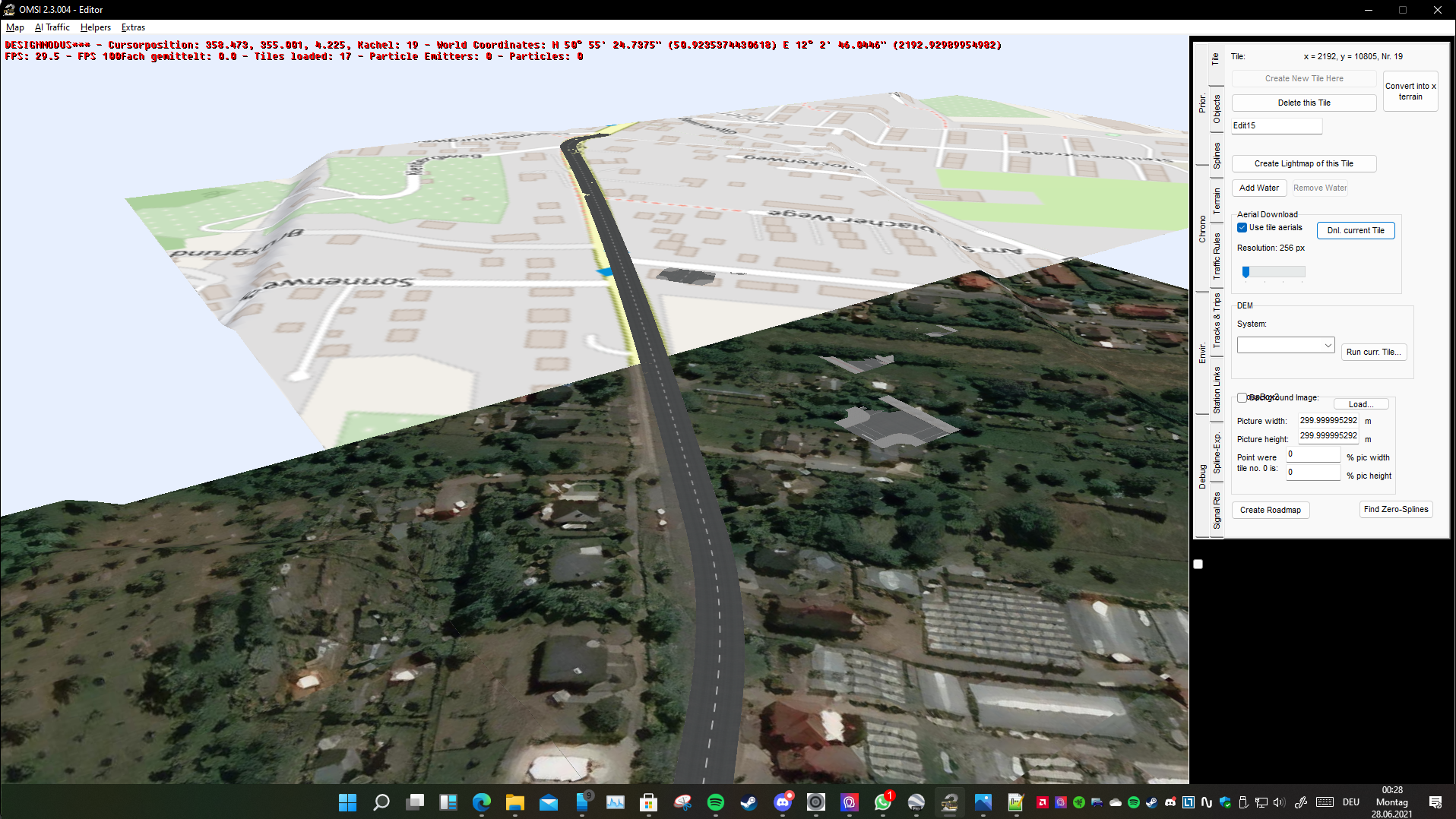Open Discord from the taskbar

pyautogui.click(x=783, y=802)
